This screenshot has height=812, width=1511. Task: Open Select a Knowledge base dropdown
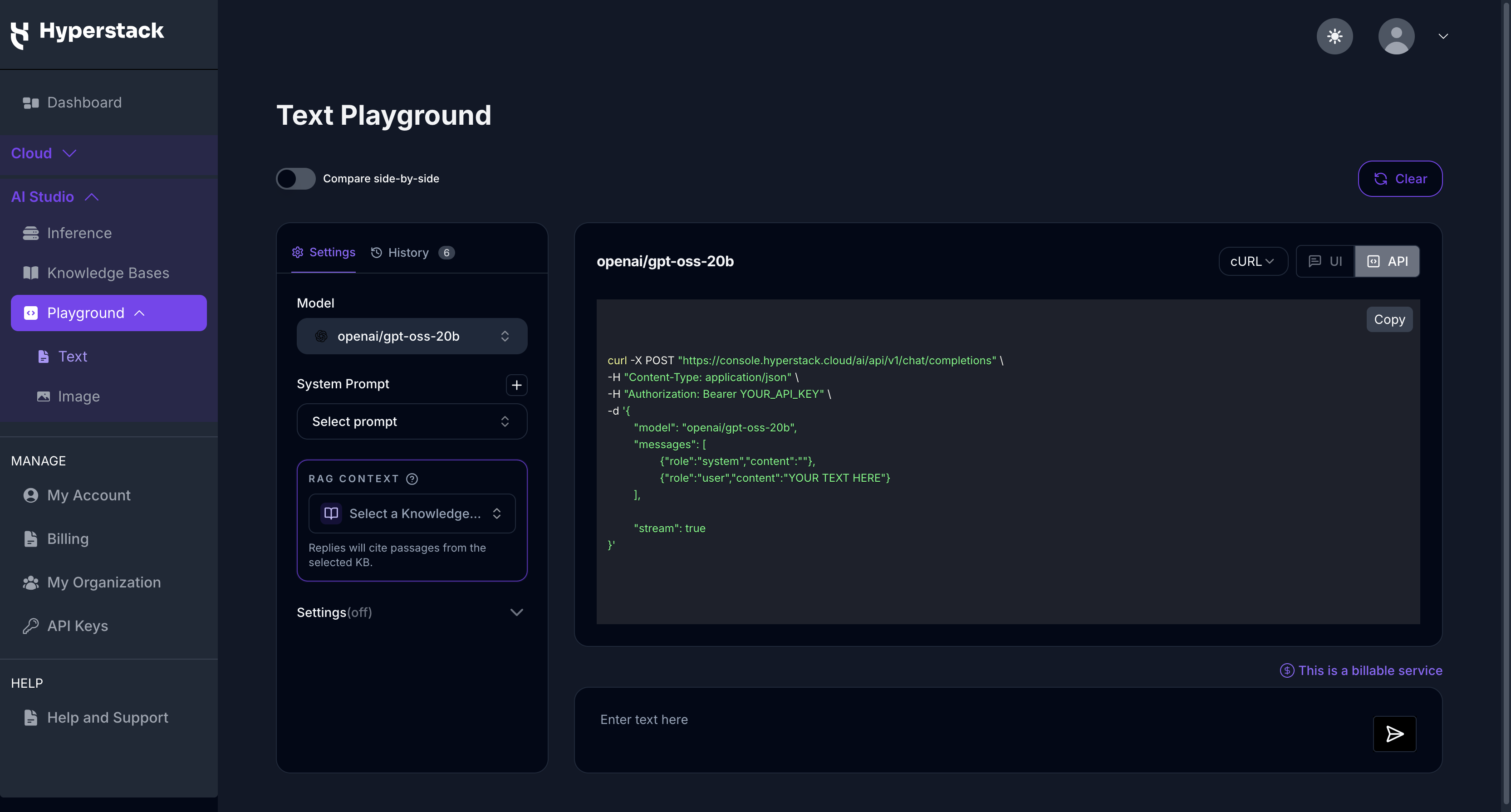(x=412, y=514)
